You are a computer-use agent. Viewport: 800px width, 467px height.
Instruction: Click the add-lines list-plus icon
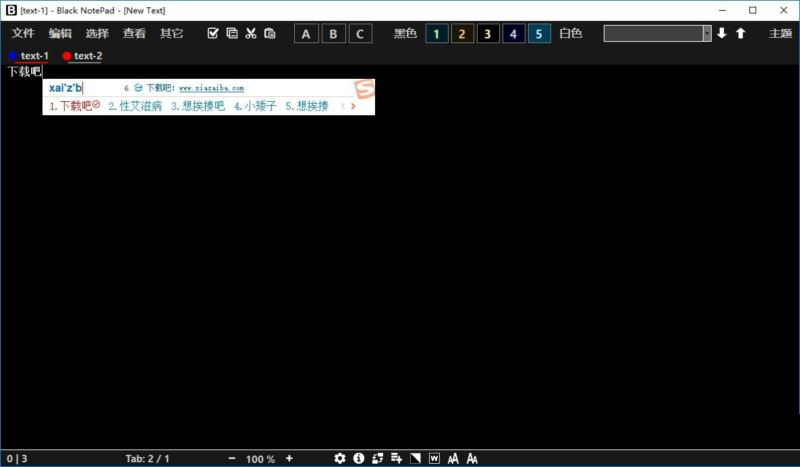point(396,458)
